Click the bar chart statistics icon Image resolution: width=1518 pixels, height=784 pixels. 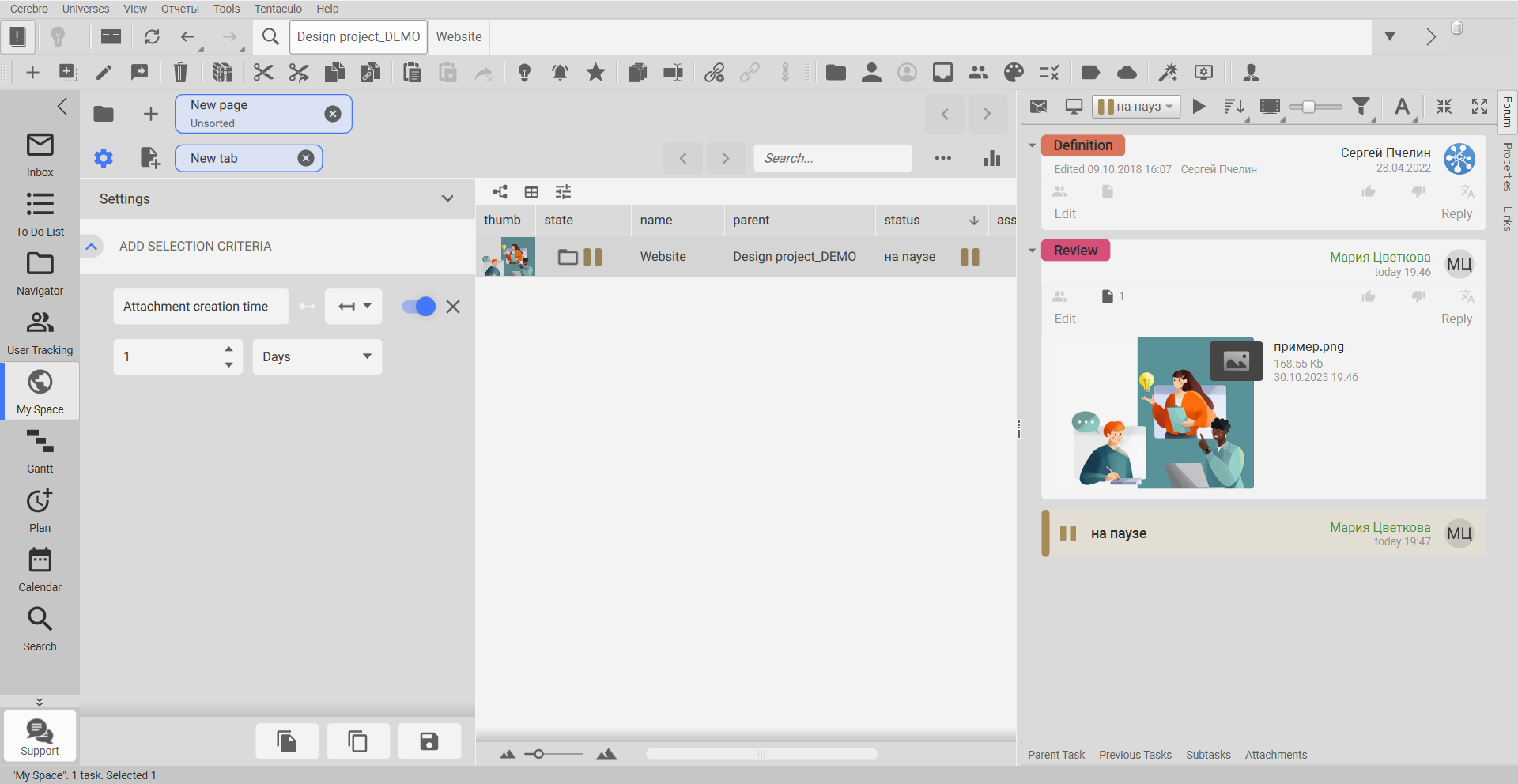click(992, 158)
